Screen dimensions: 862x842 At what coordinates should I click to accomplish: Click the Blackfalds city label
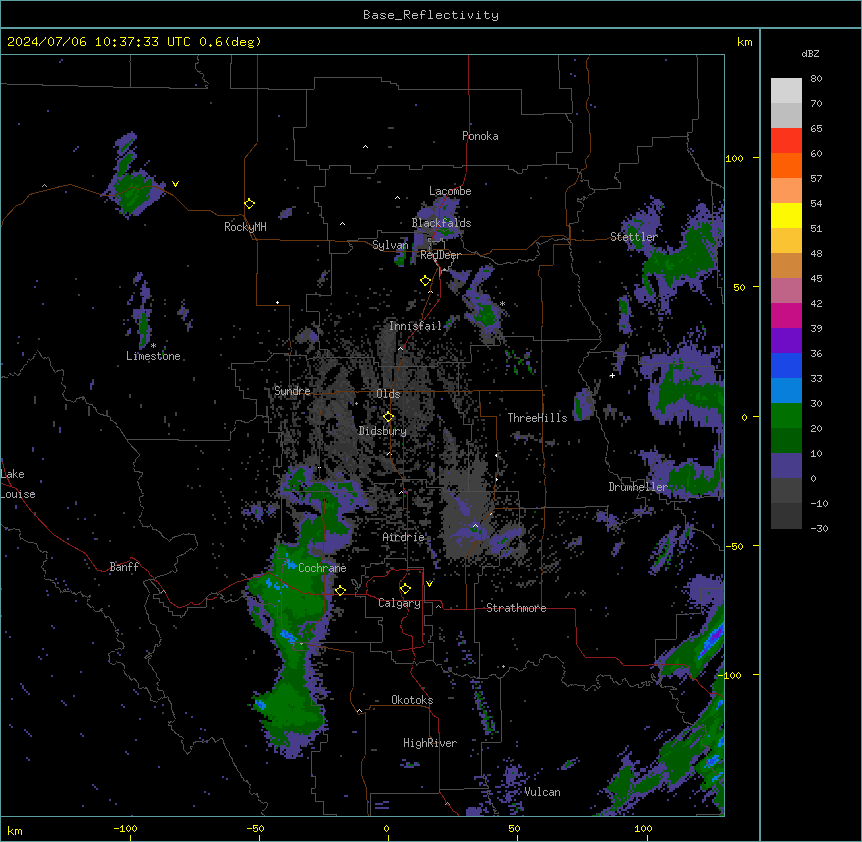pyautogui.click(x=441, y=223)
